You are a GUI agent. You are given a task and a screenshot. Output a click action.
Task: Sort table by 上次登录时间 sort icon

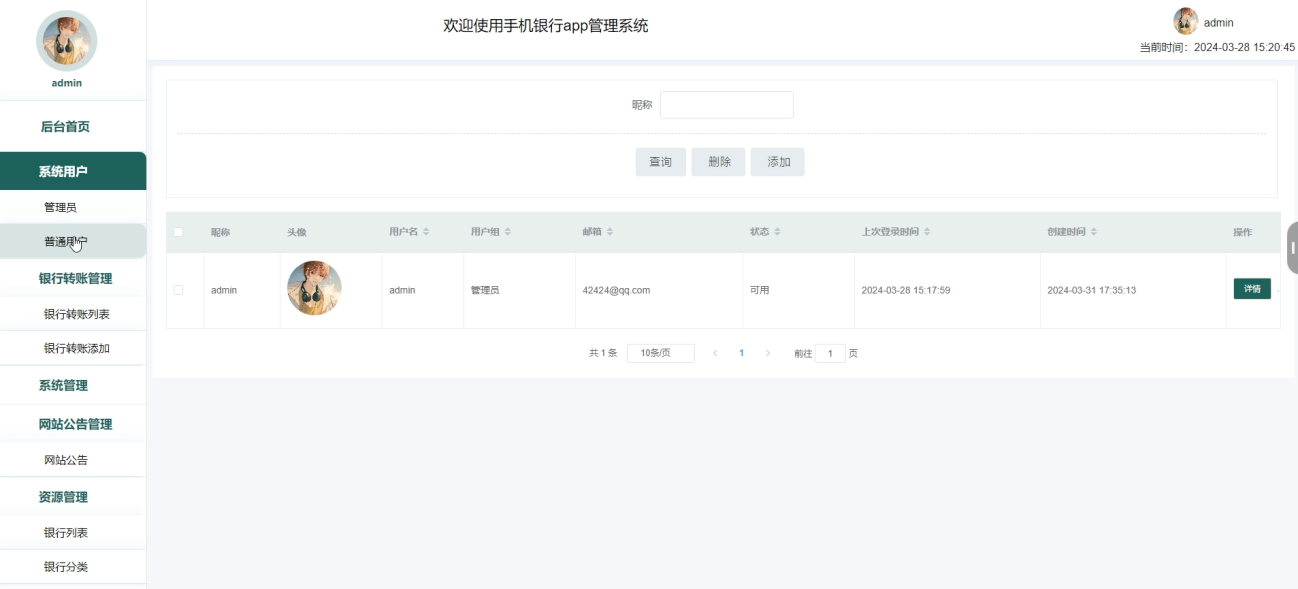click(x=927, y=232)
